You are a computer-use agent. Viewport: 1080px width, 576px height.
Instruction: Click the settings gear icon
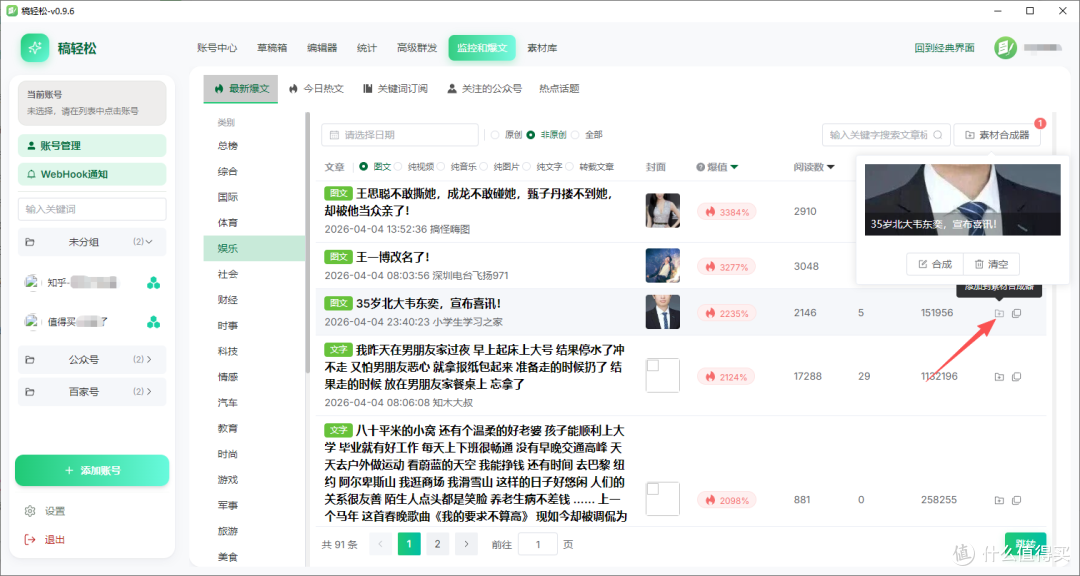30,511
